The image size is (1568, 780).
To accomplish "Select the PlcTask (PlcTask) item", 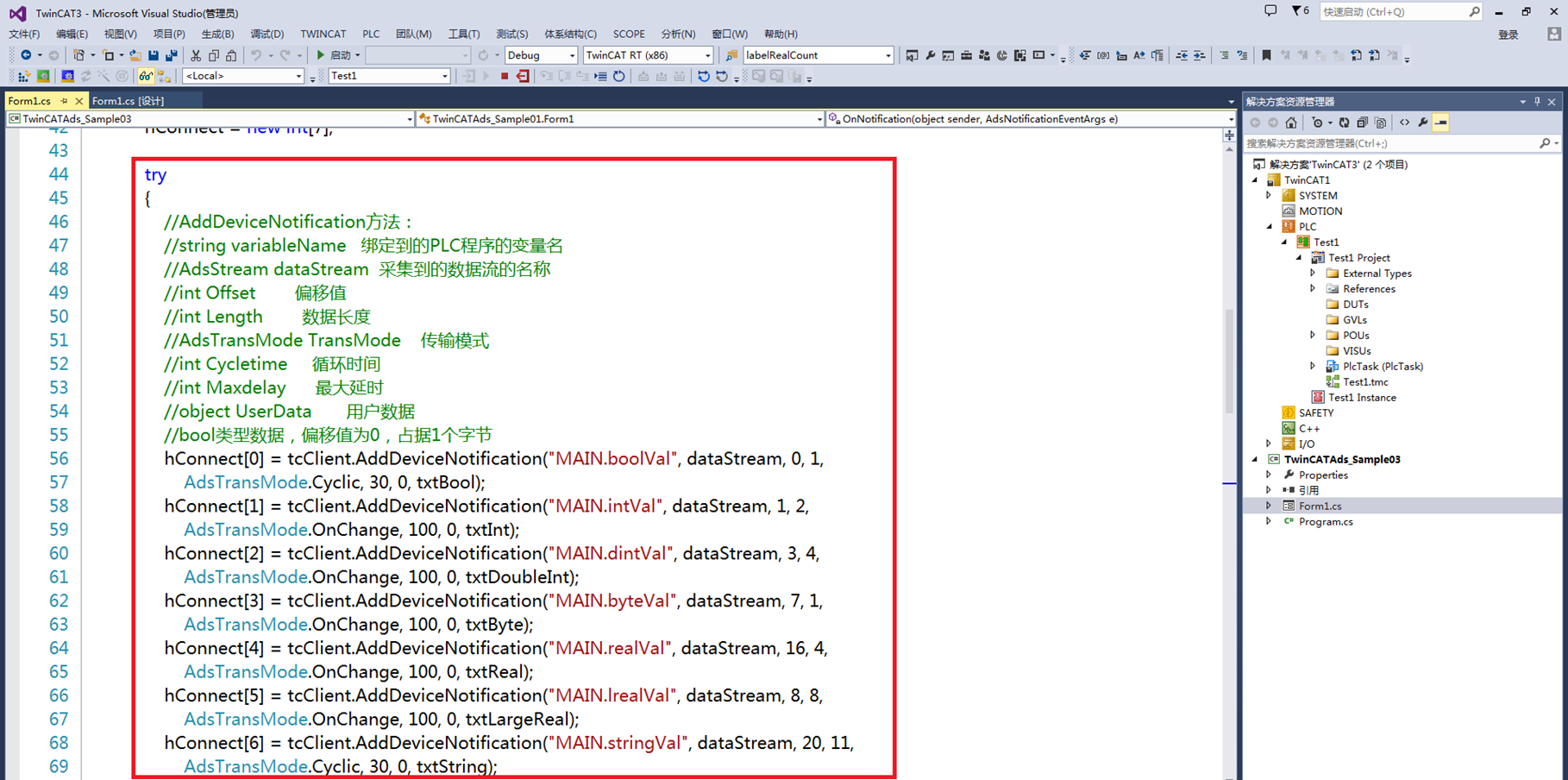I will click(x=1383, y=367).
